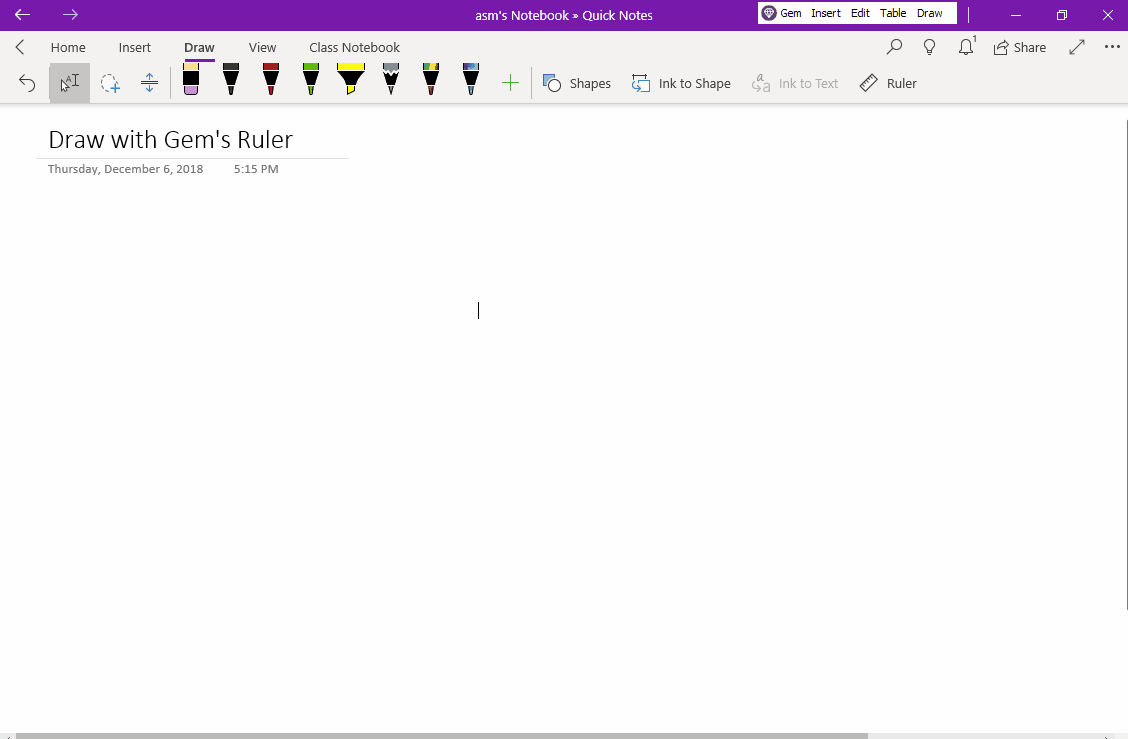Click the time 5:15 PM
1128x739 pixels.
click(x=256, y=169)
